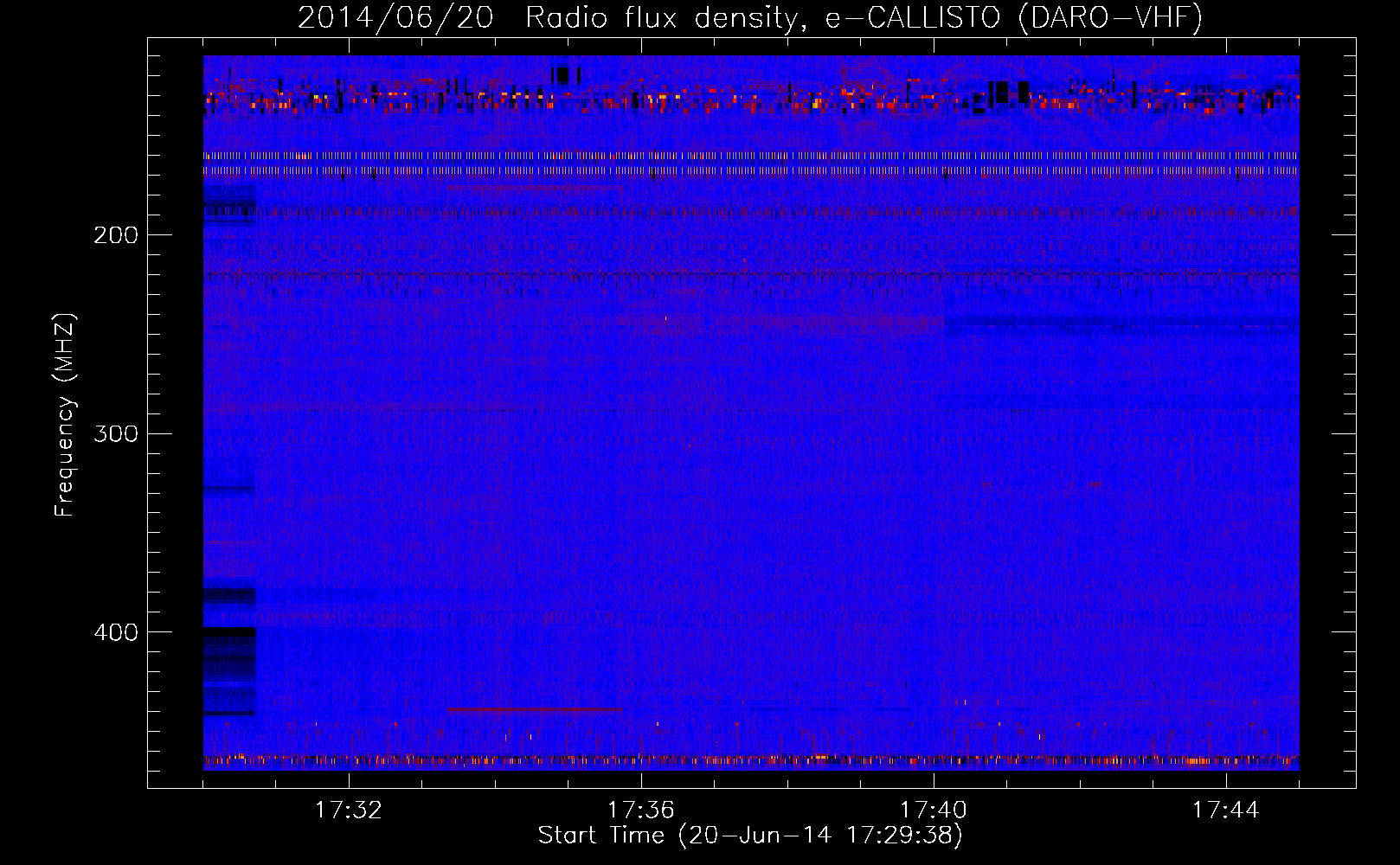The image size is (1400, 865).
Task: Click the 17:40 time tick label
Action: [933, 811]
